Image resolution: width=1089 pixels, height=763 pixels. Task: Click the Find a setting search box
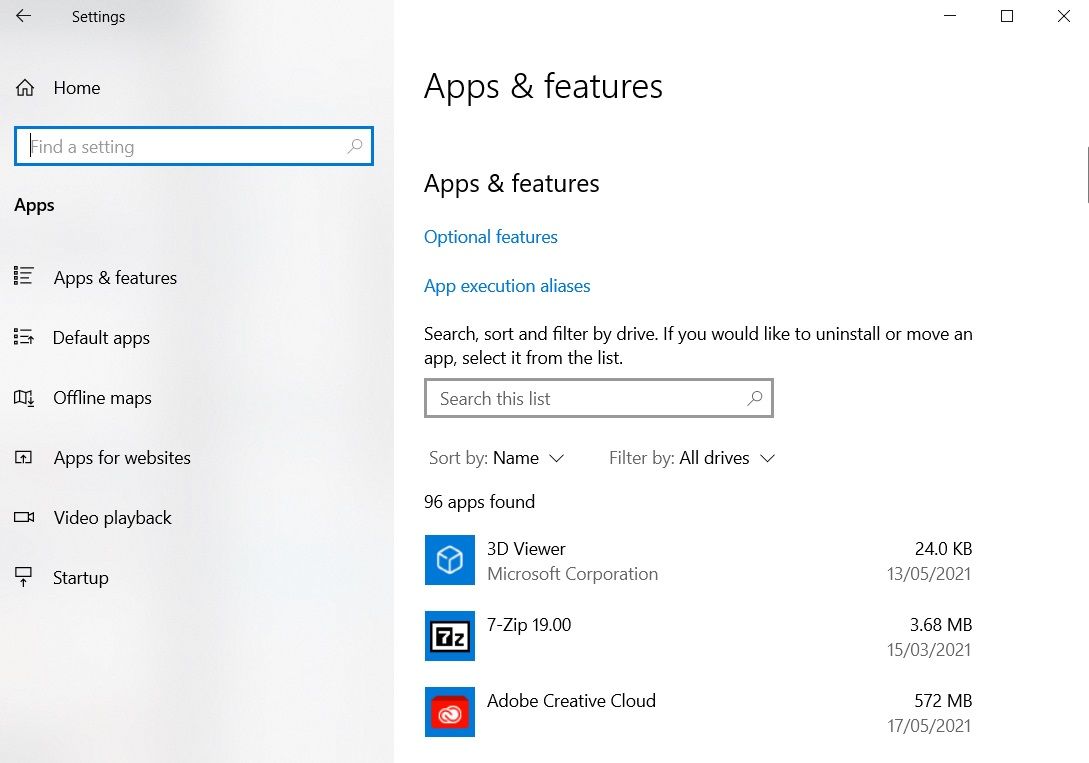(x=185, y=147)
